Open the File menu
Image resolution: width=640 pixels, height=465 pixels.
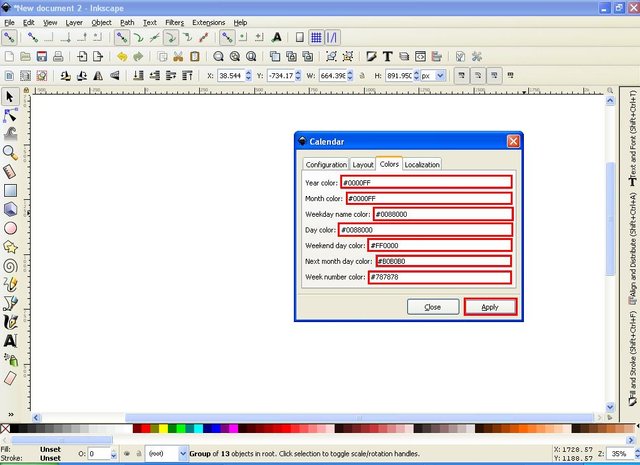click(x=9, y=22)
